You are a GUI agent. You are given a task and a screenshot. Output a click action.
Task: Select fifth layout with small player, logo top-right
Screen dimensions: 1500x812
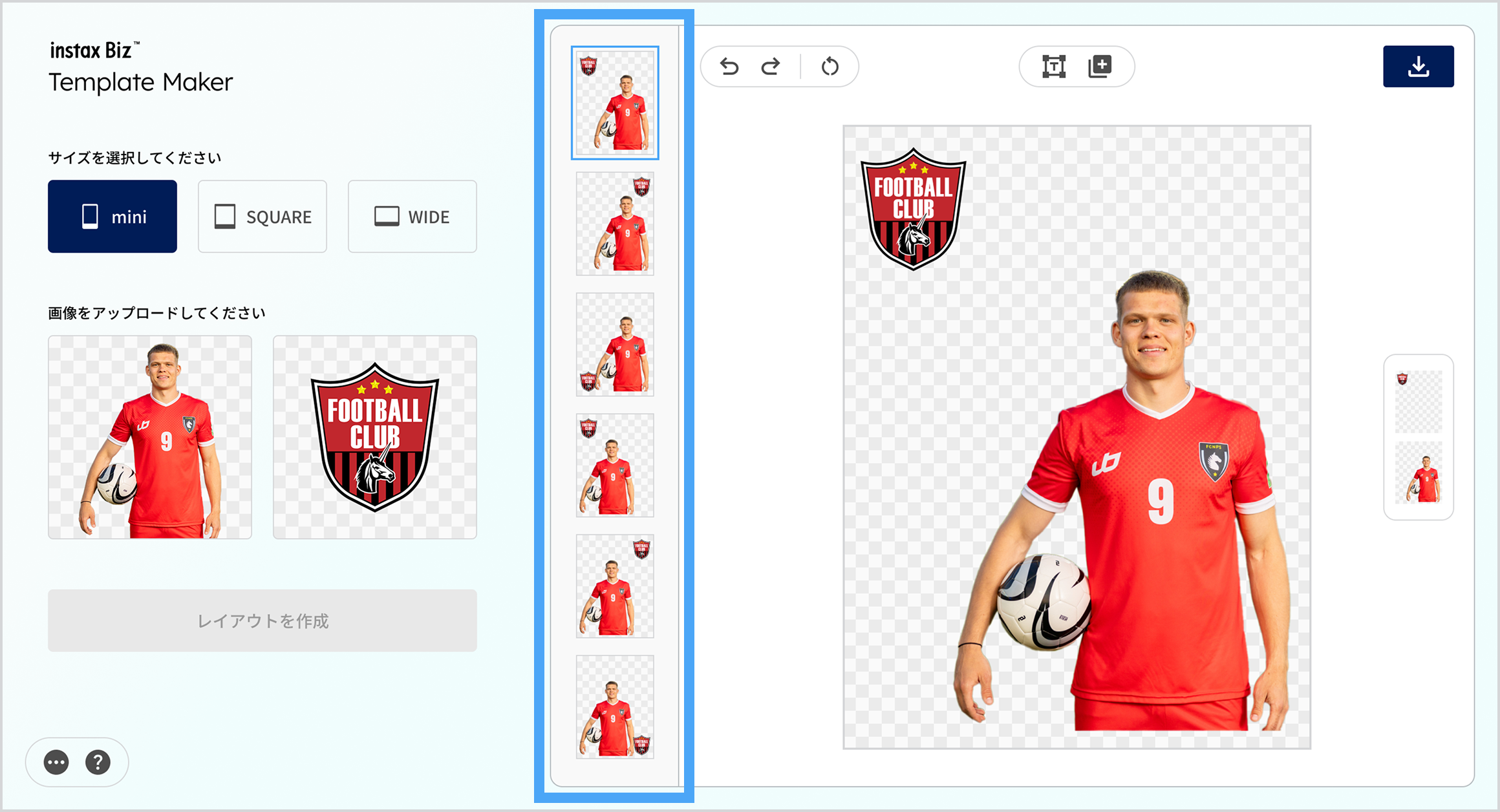tap(615, 586)
